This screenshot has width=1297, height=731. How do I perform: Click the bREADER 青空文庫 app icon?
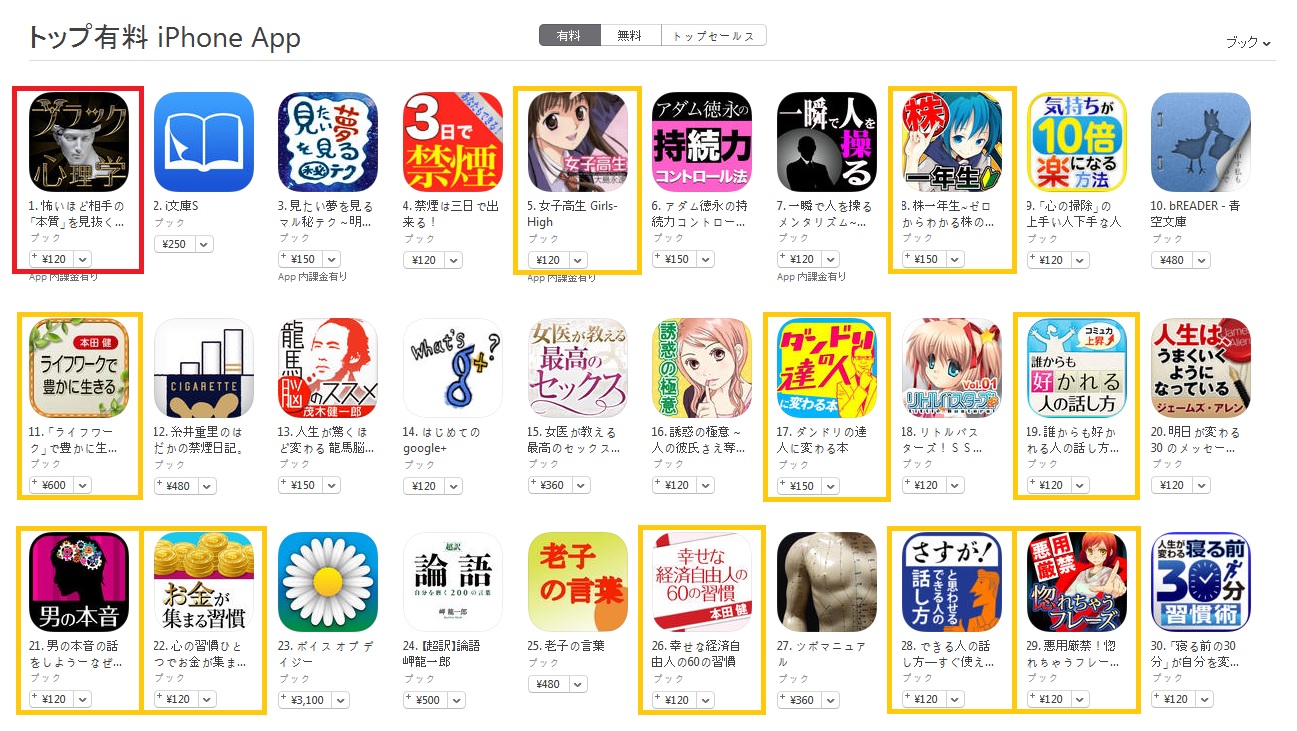point(1201,142)
